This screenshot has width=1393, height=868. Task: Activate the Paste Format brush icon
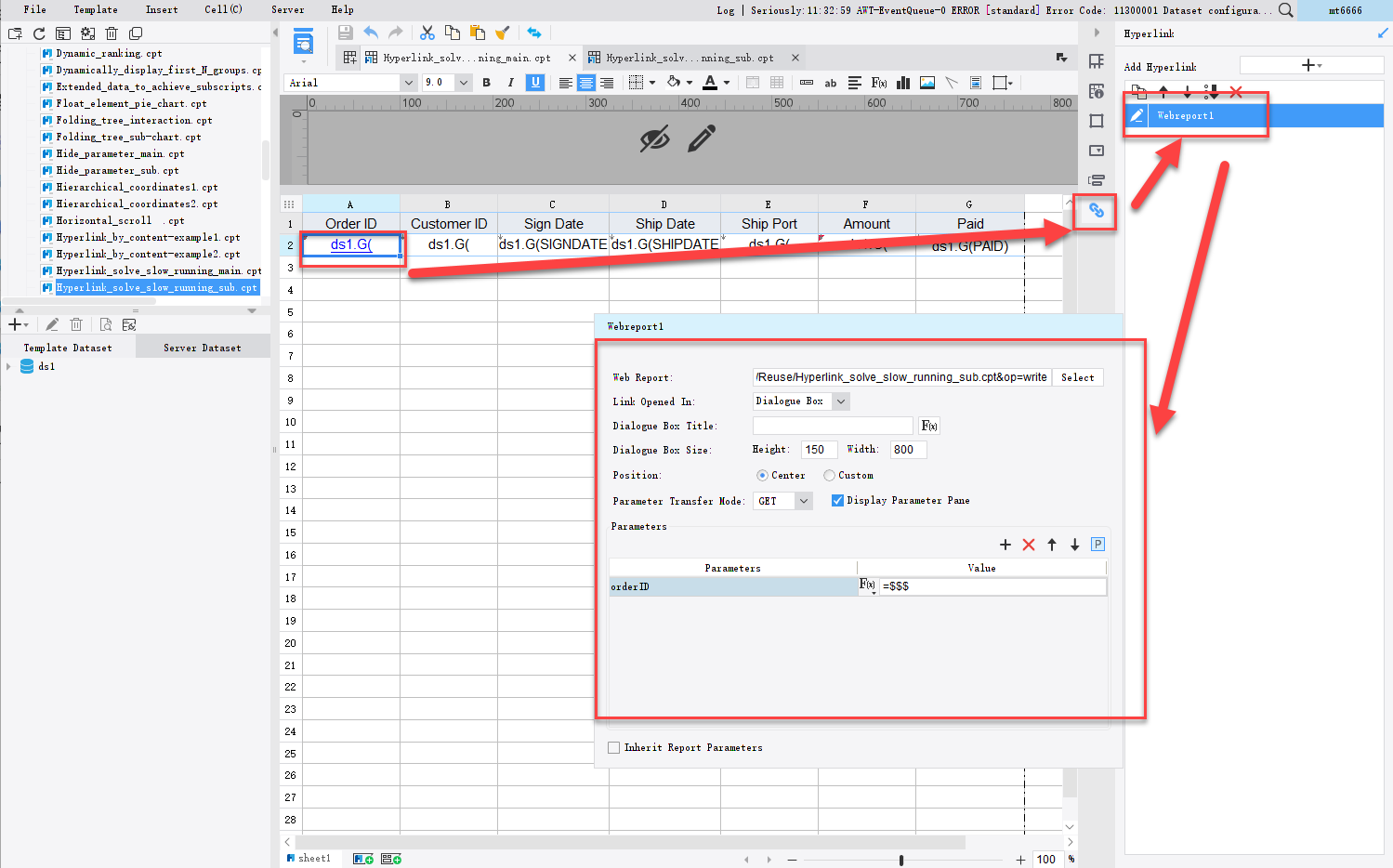502,32
